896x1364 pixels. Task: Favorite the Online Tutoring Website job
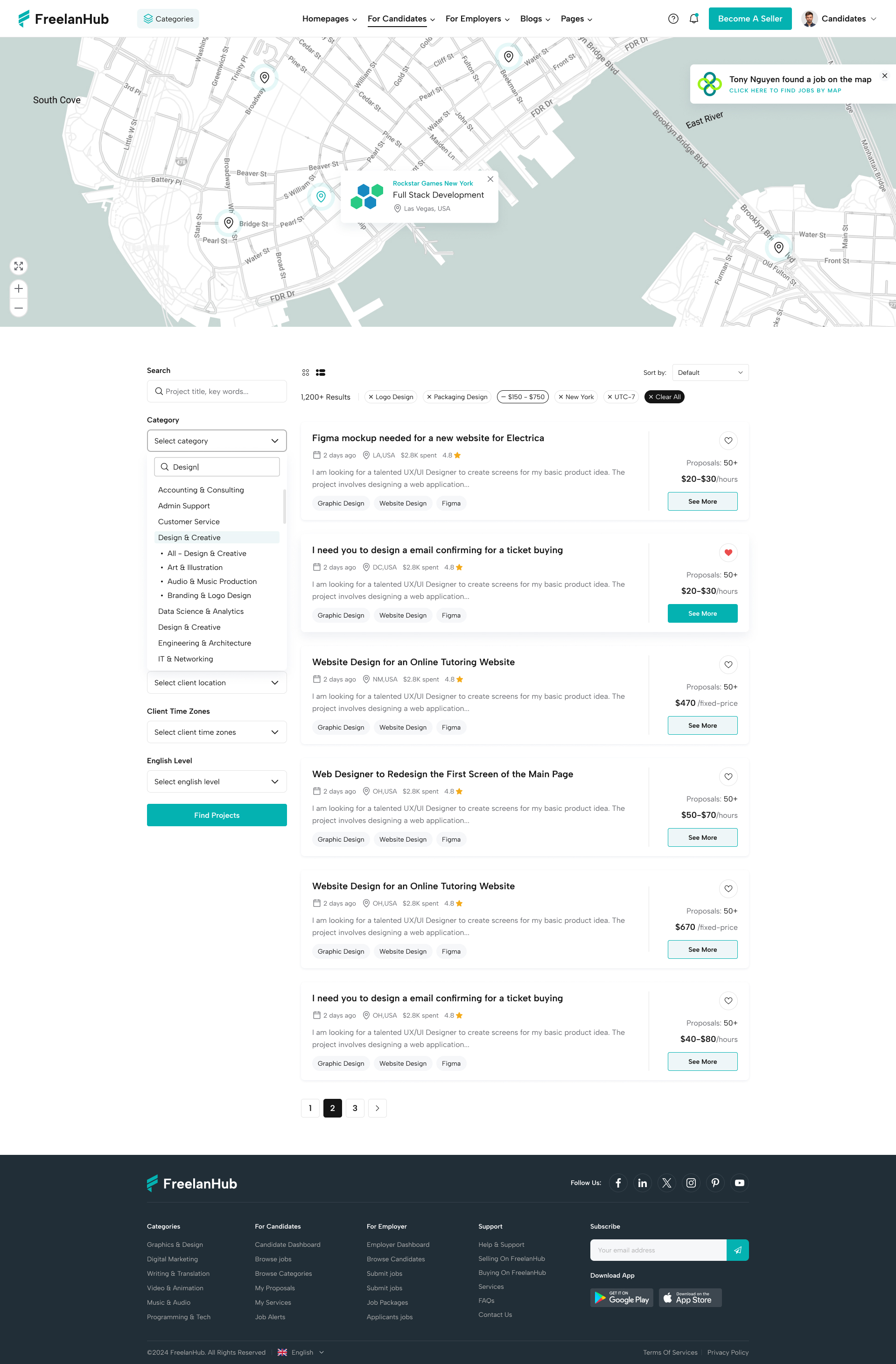coord(728,665)
